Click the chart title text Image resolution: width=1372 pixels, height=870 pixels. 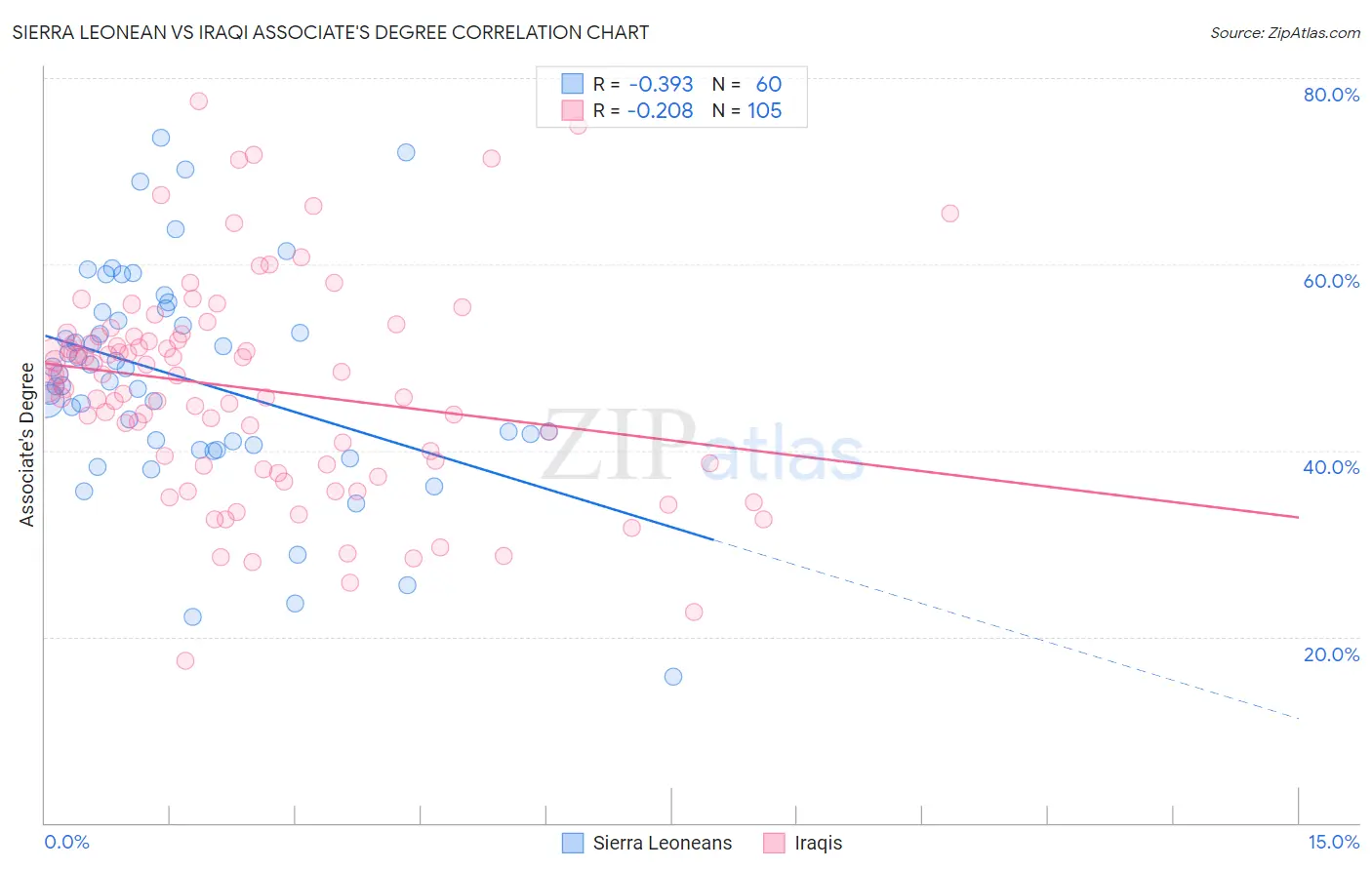331,32
